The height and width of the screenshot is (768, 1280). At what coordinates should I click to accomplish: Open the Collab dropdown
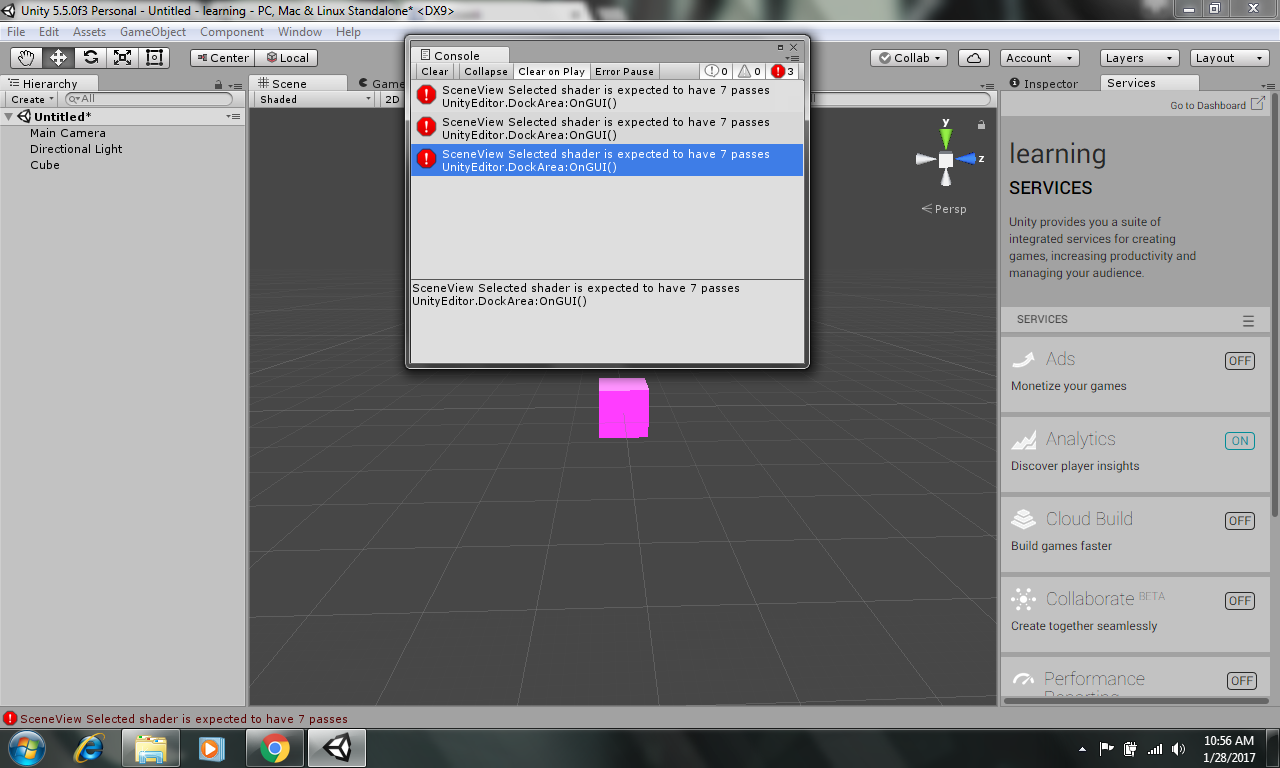tap(909, 58)
